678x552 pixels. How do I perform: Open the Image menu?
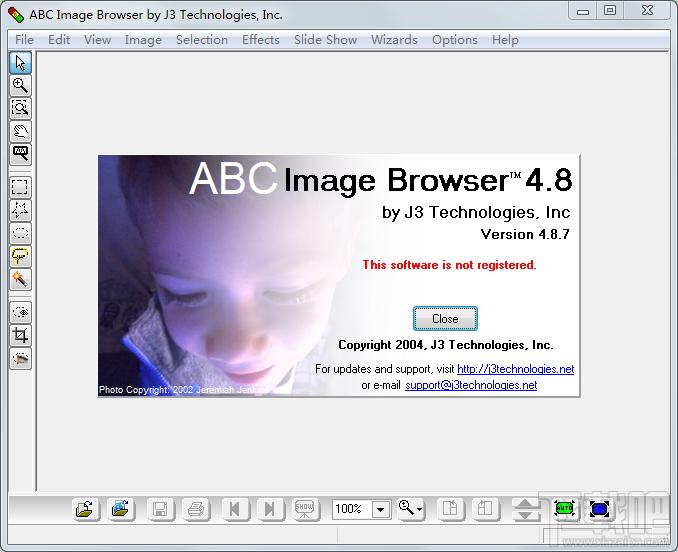(x=143, y=40)
